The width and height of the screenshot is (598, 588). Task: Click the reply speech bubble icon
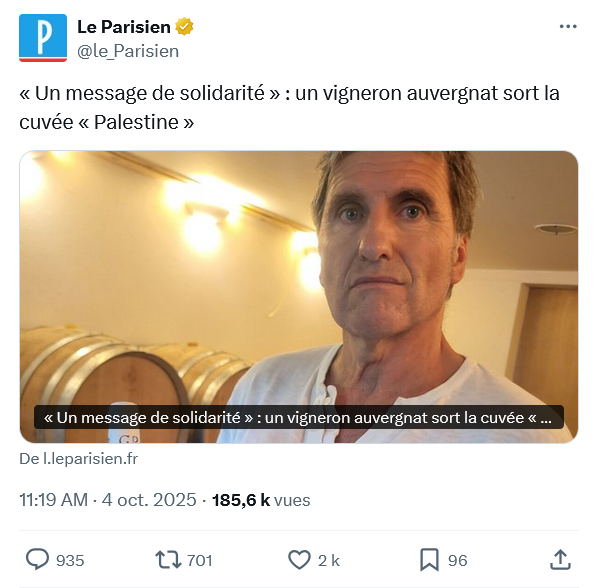(x=37, y=559)
